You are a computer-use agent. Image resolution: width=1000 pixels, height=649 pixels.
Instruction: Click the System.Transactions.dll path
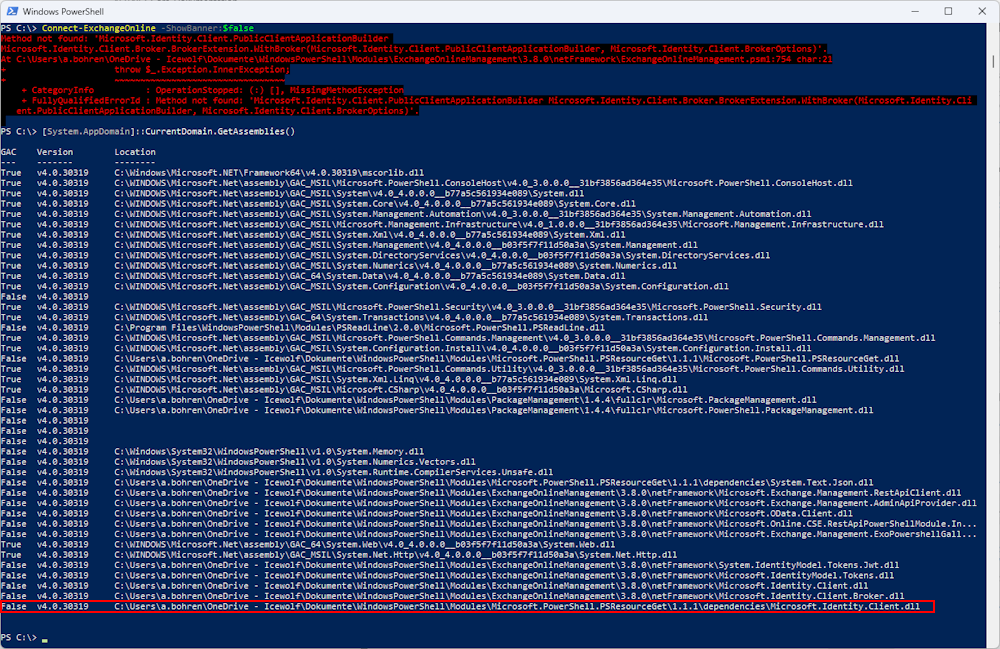(x=411, y=317)
